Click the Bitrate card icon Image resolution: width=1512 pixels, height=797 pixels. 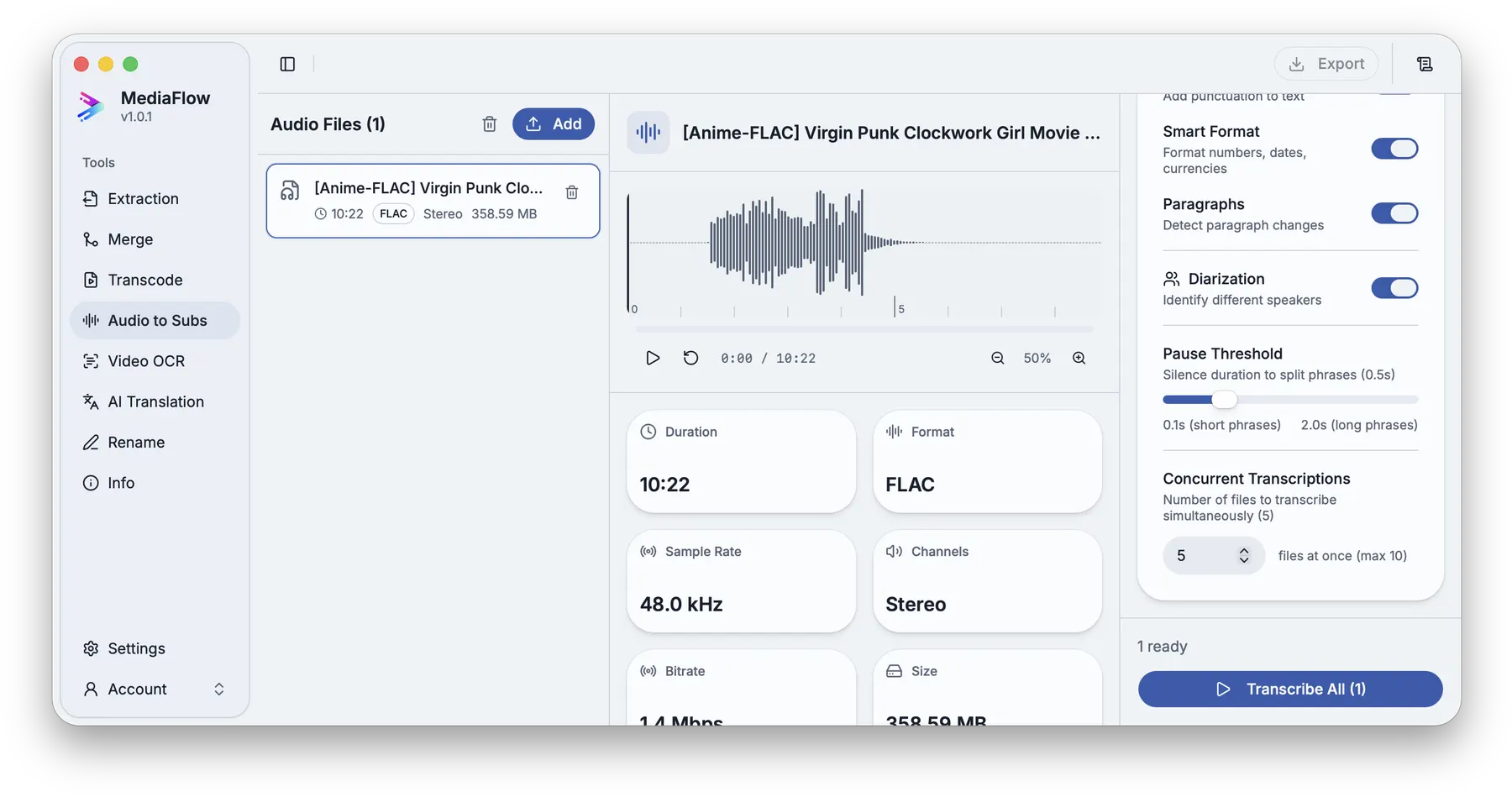click(648, 671)
